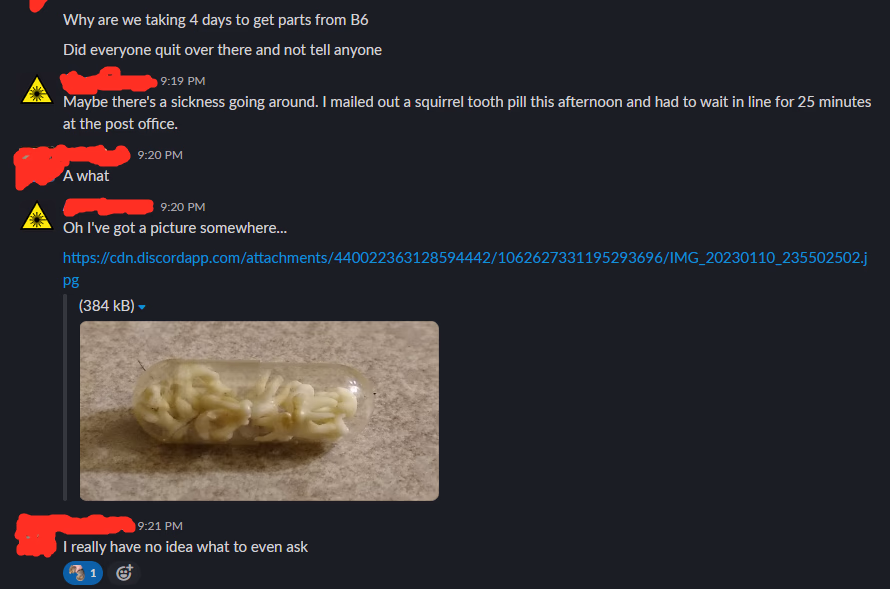The height and width of the screenshot is (589, 890).
Task: Toggle the existing emoji reaction with count 1
Action: point(83,573)
